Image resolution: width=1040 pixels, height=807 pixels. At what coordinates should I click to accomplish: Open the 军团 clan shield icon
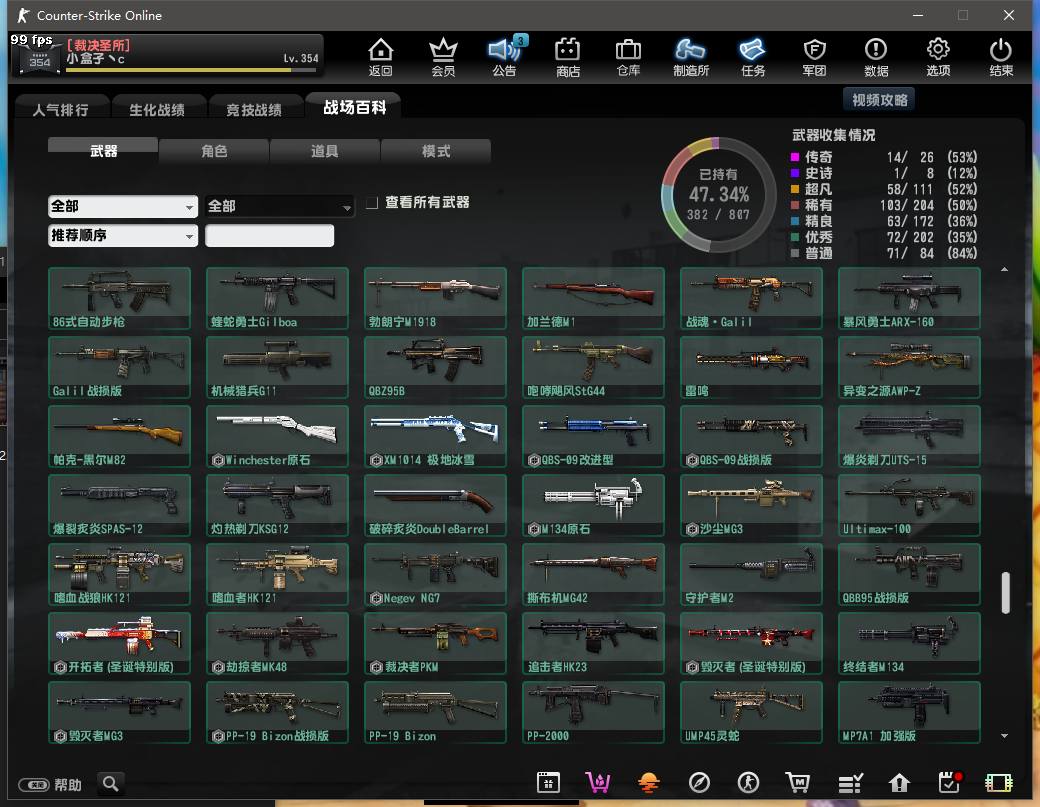814,57
